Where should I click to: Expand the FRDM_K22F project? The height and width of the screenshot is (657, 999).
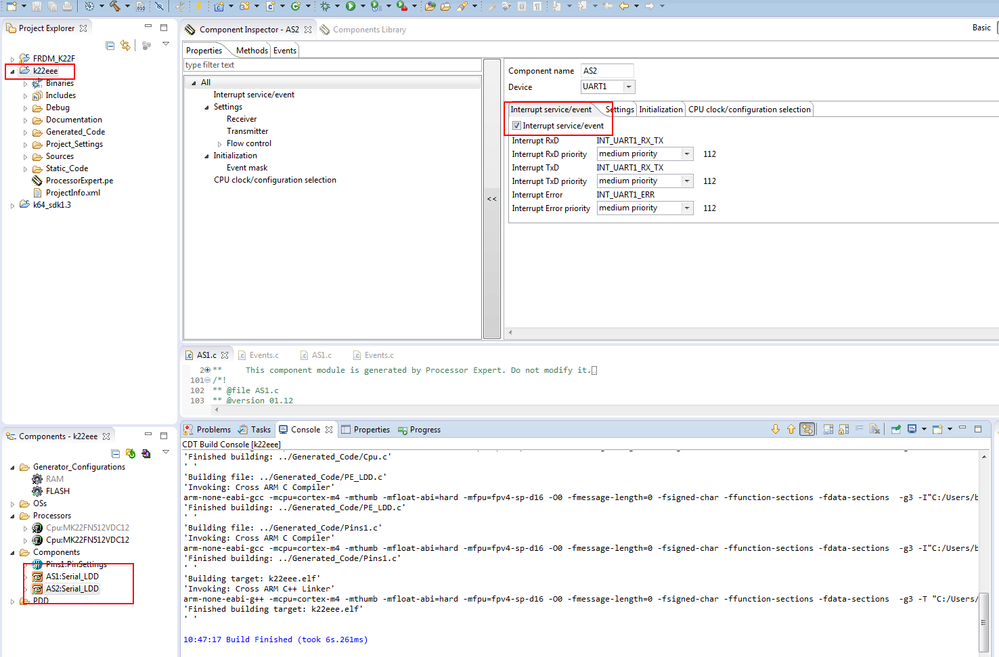pyautogui.click(x=12, y=59)
